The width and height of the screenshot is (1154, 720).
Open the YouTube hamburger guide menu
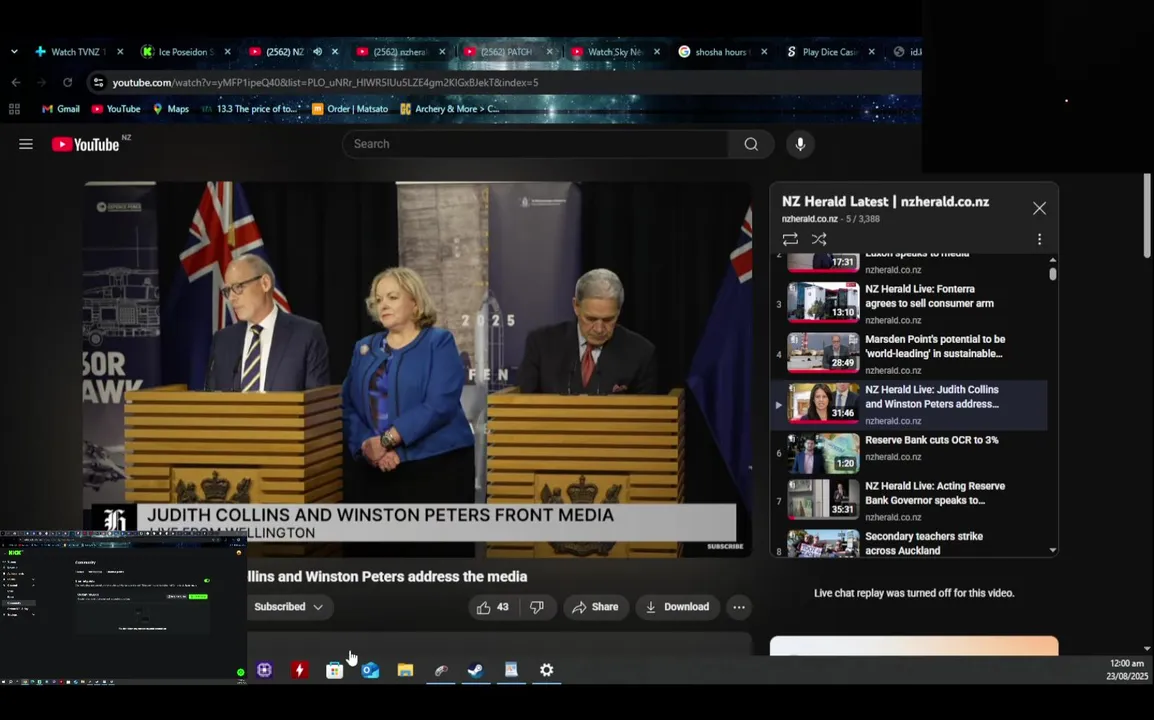click(26, 144)
